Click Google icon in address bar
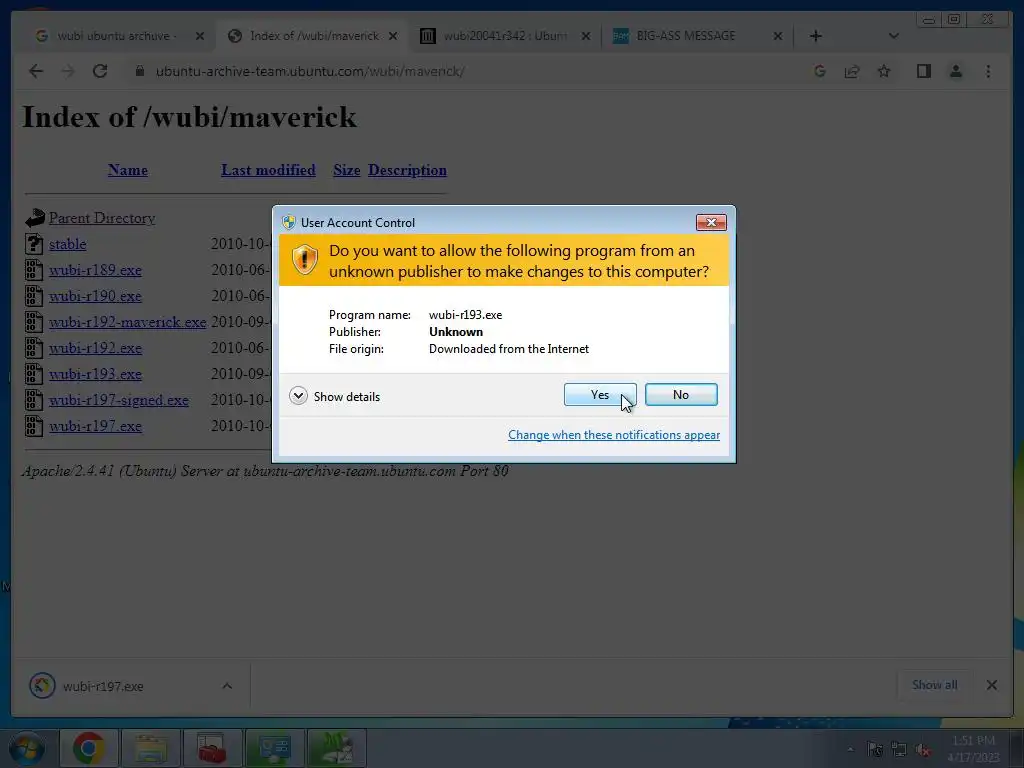The image size is (1024, 768). click(x=820, y=71)
